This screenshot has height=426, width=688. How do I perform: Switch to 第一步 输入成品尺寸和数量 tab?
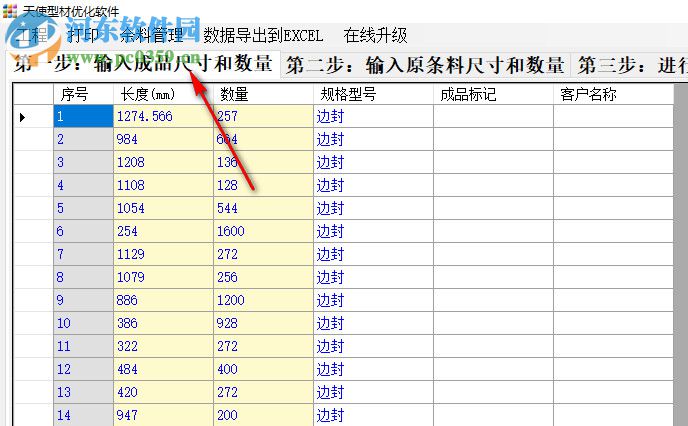pos(144,64)
